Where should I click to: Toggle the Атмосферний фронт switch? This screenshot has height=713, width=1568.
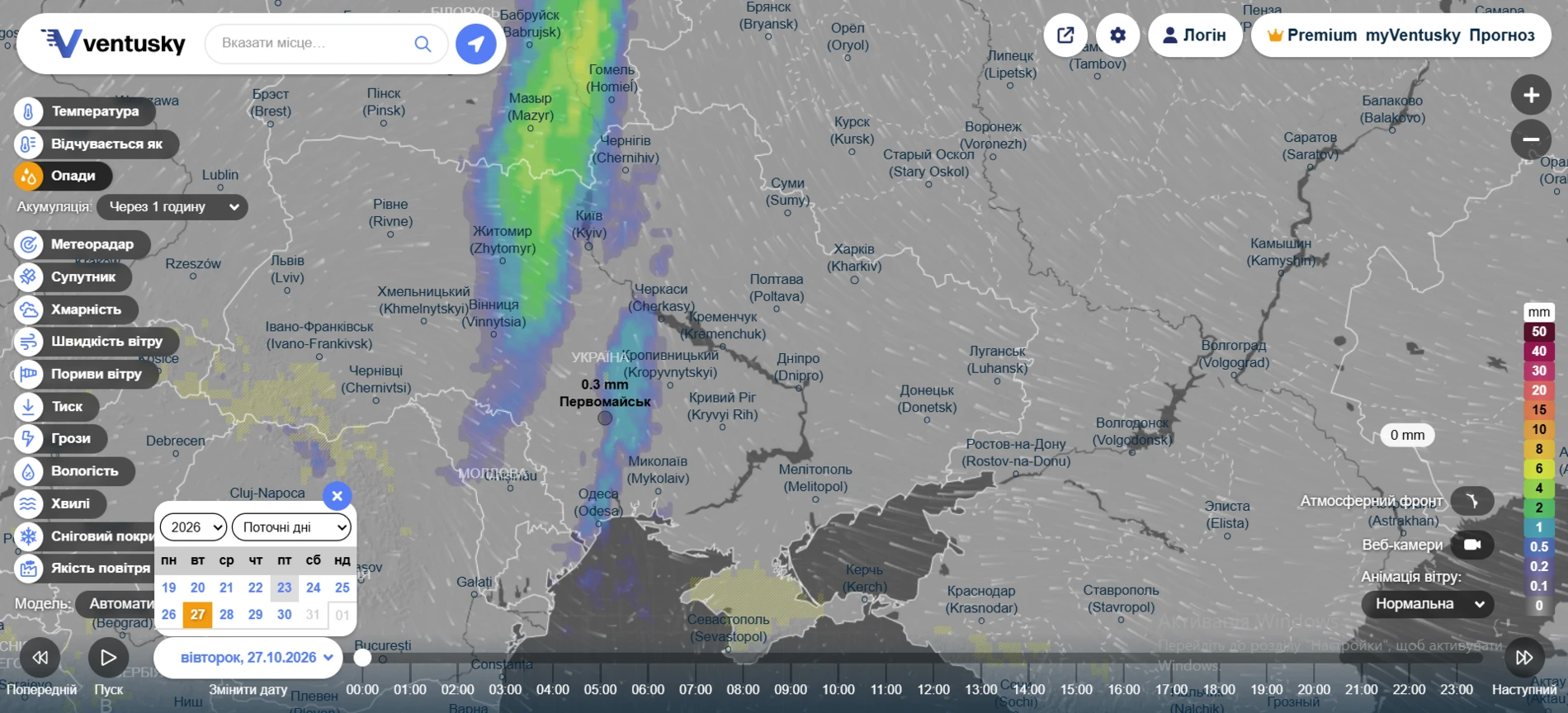tap(1472, 501)
